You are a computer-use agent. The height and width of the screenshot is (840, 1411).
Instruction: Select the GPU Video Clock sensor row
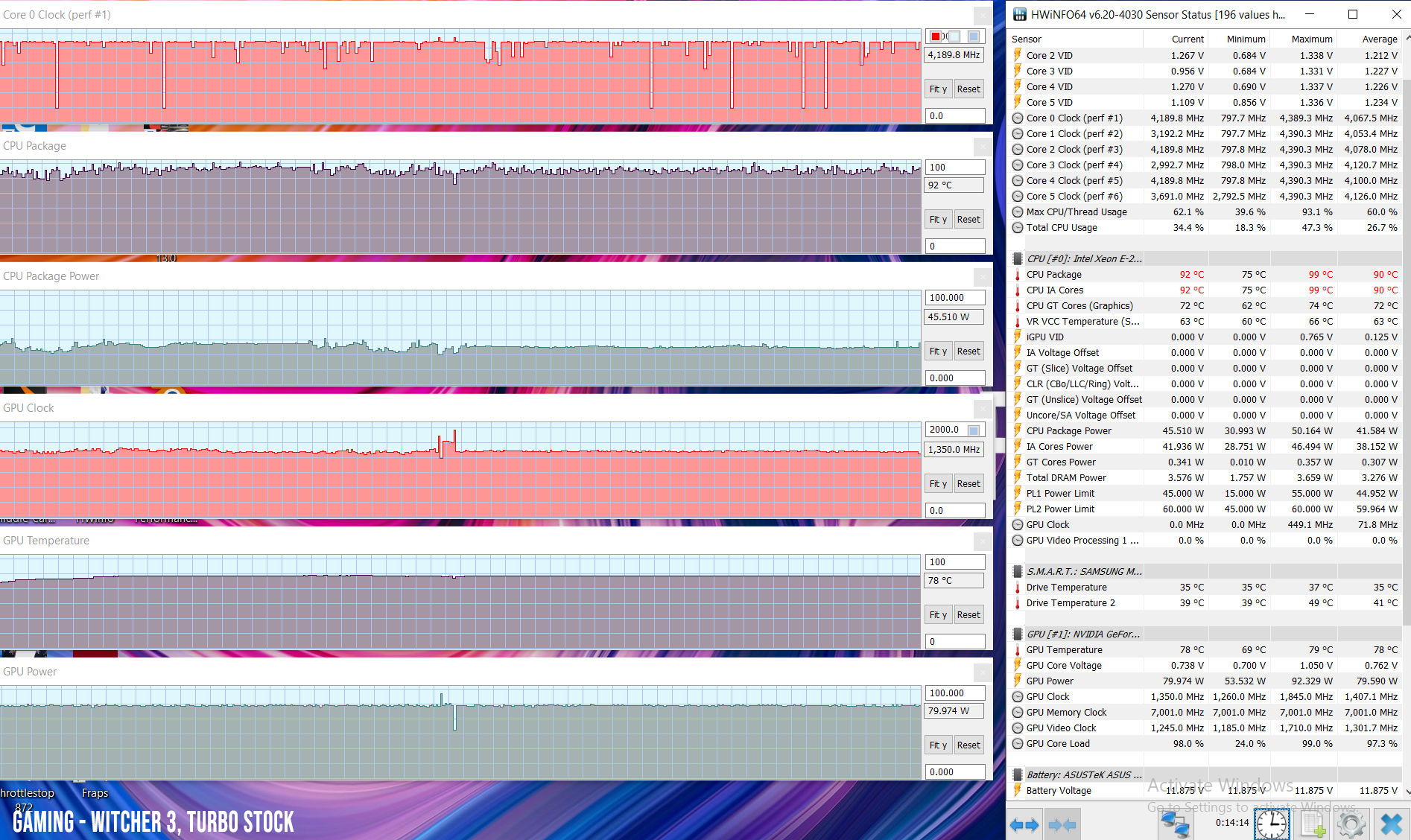[x=1205, y=728]
